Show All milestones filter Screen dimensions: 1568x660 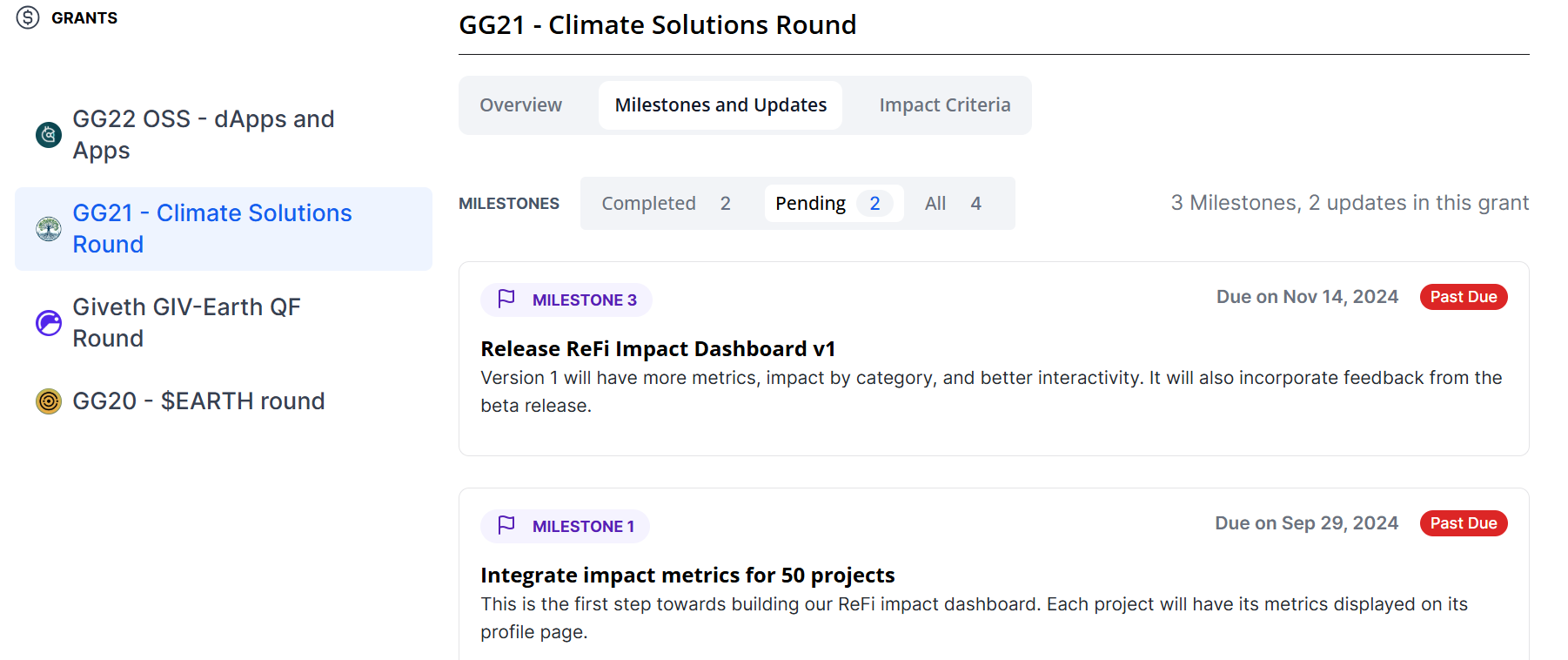tap(953, 204)
